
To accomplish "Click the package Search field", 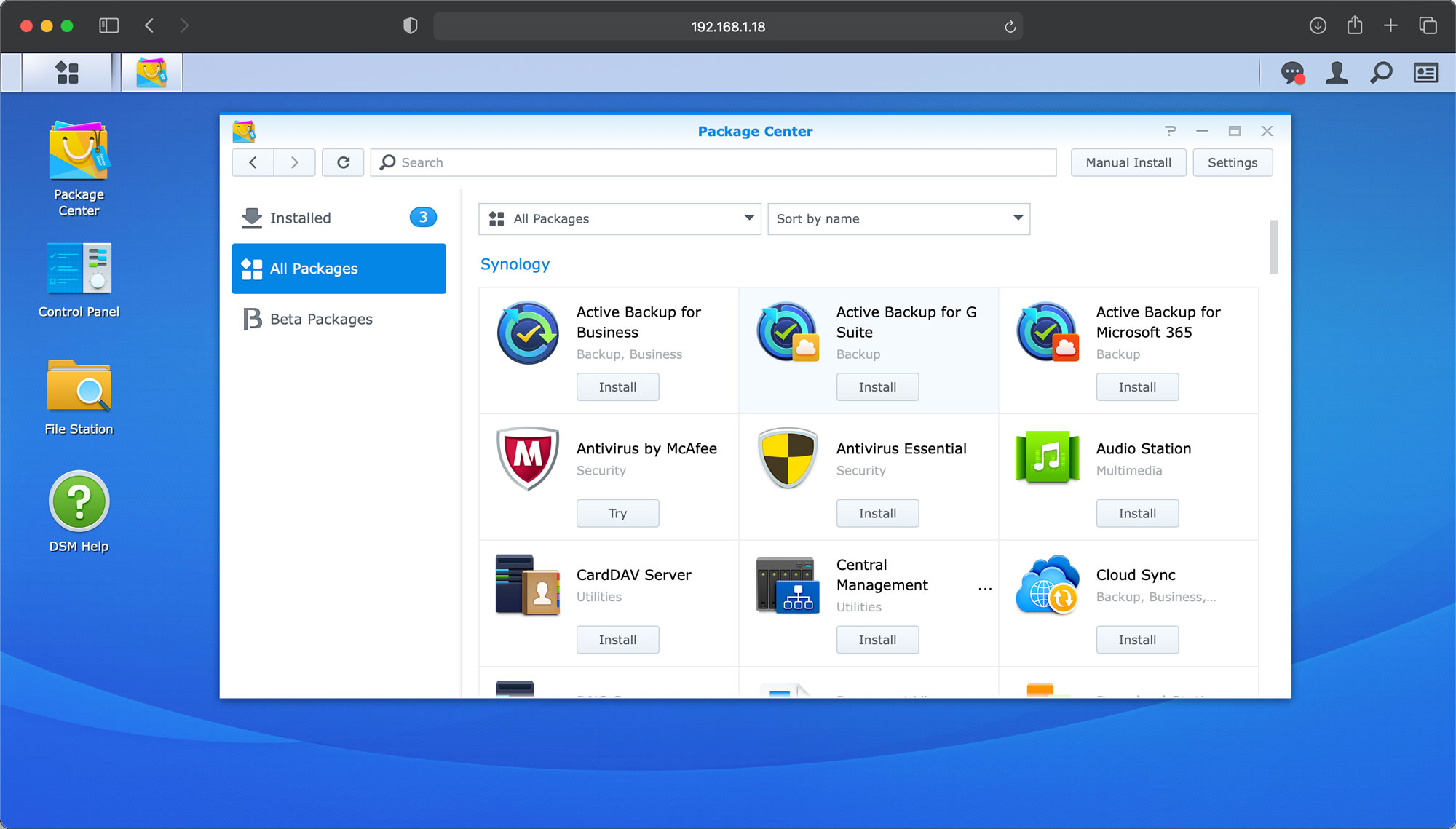I will point(713,162).
